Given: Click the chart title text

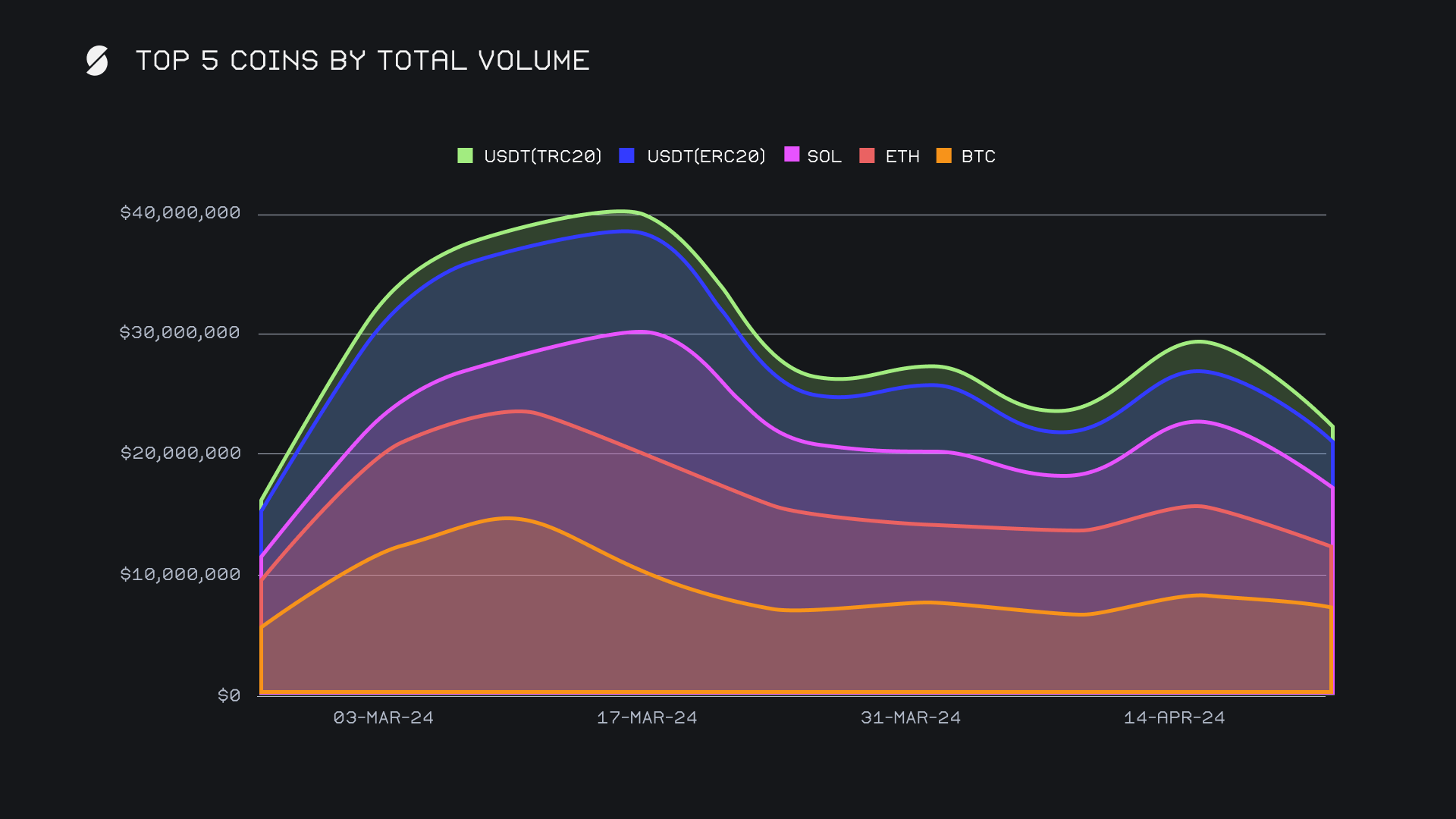Looking at the screenshot, I should point(362,61).
